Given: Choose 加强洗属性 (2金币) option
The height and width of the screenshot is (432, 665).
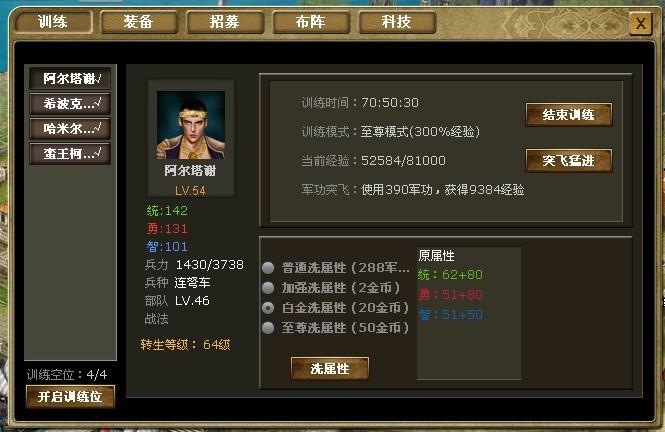Looking at the screenshot, I should pos(268,288).
